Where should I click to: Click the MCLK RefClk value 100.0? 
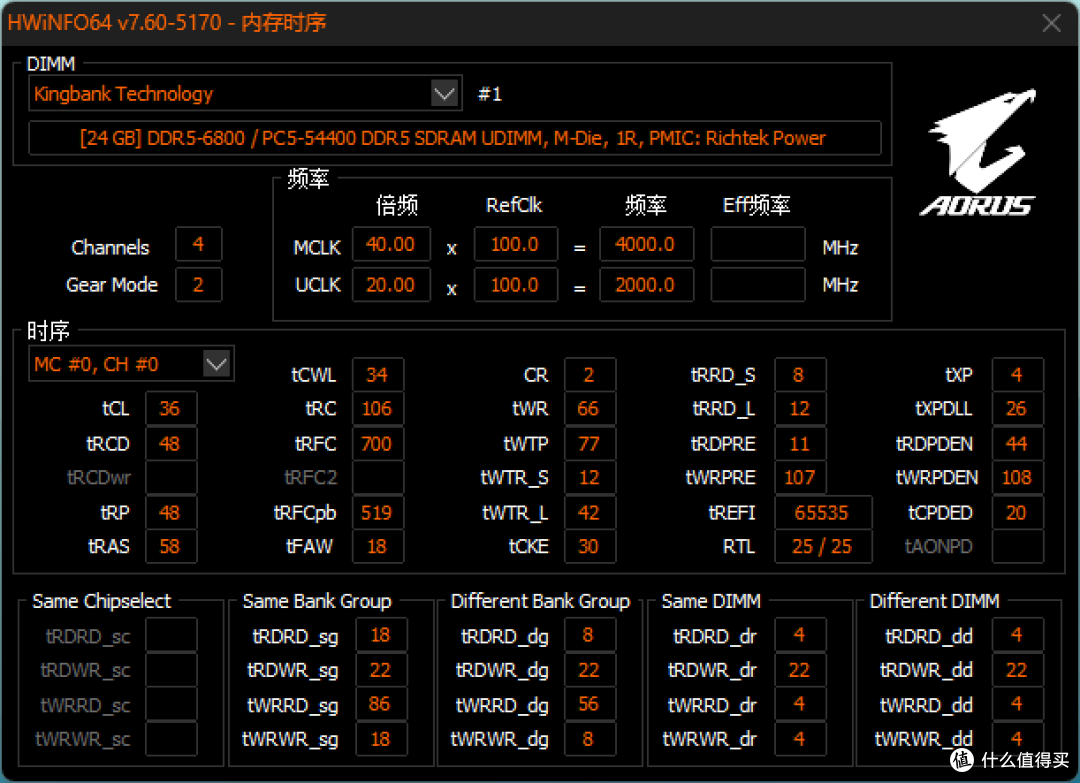tap(515, 245)
